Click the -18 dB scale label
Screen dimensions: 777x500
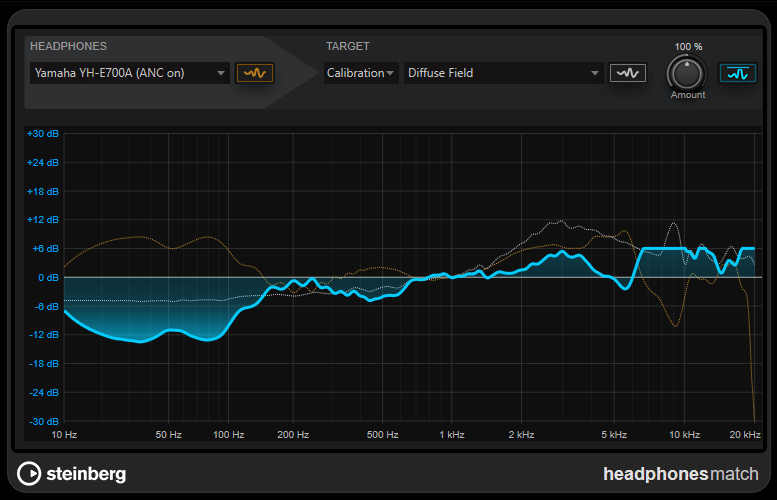[44, 363]
